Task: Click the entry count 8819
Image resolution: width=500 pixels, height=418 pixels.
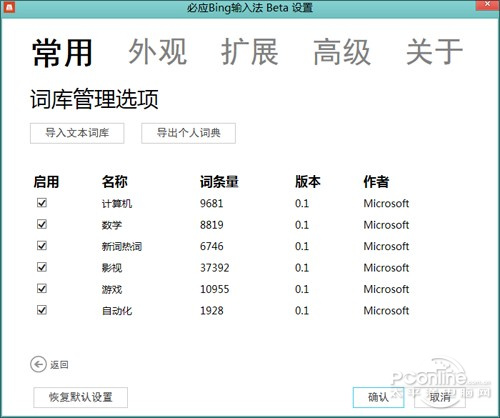Action: click(x=212, y=225)
